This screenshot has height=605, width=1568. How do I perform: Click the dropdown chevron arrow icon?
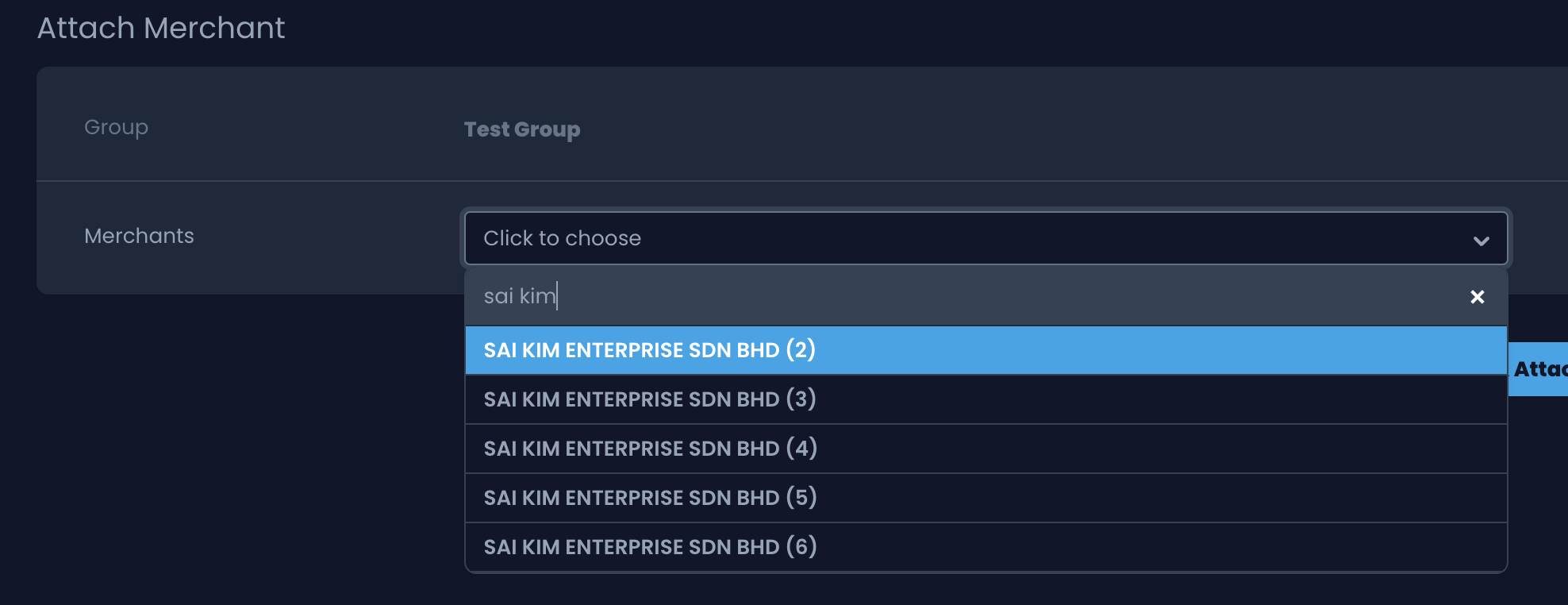tap(1481, 241)
